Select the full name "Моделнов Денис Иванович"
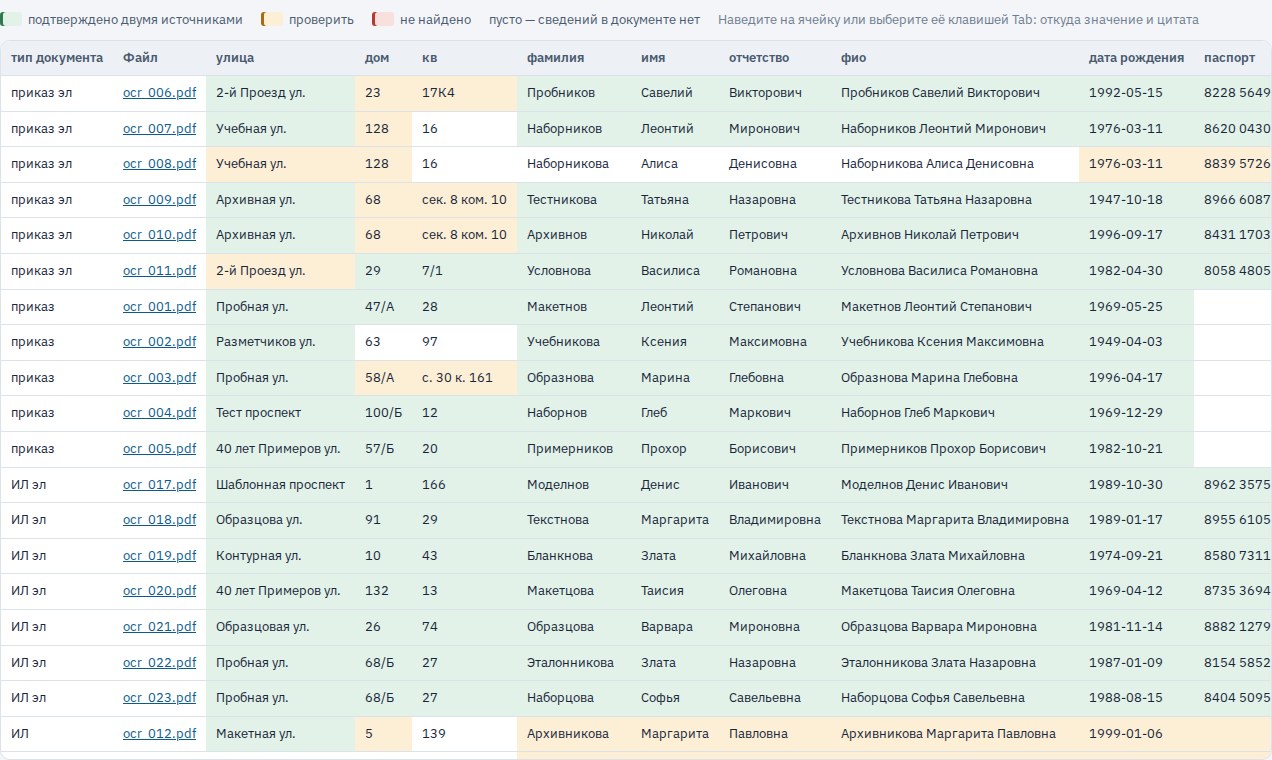1272x760 pixels. tap(955, 485)
